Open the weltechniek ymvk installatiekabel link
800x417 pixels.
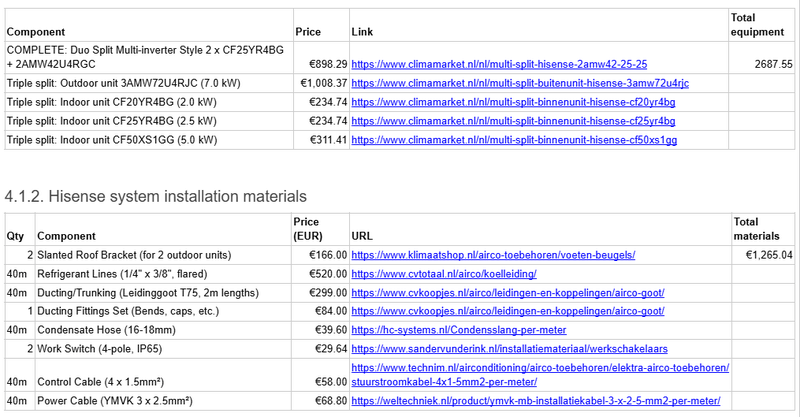535,401
